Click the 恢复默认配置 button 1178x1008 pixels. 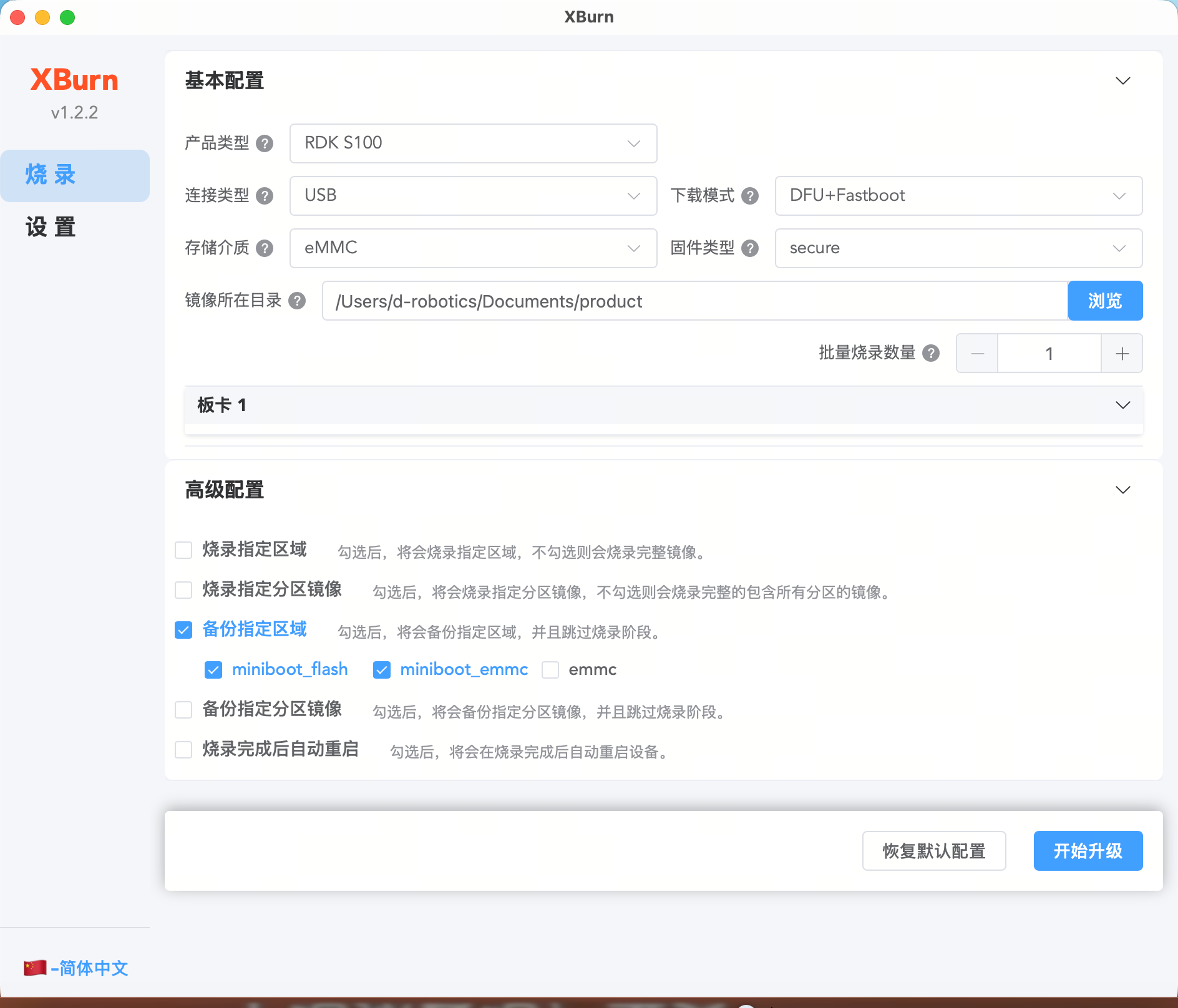click(934, 851)
